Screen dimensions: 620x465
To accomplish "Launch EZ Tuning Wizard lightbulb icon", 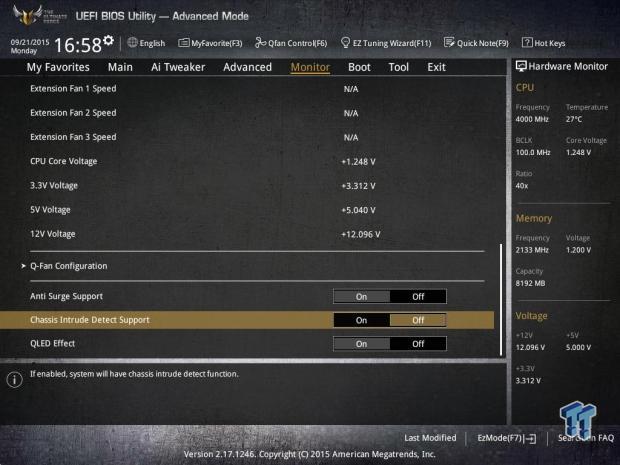I will (x=345, y=42).
